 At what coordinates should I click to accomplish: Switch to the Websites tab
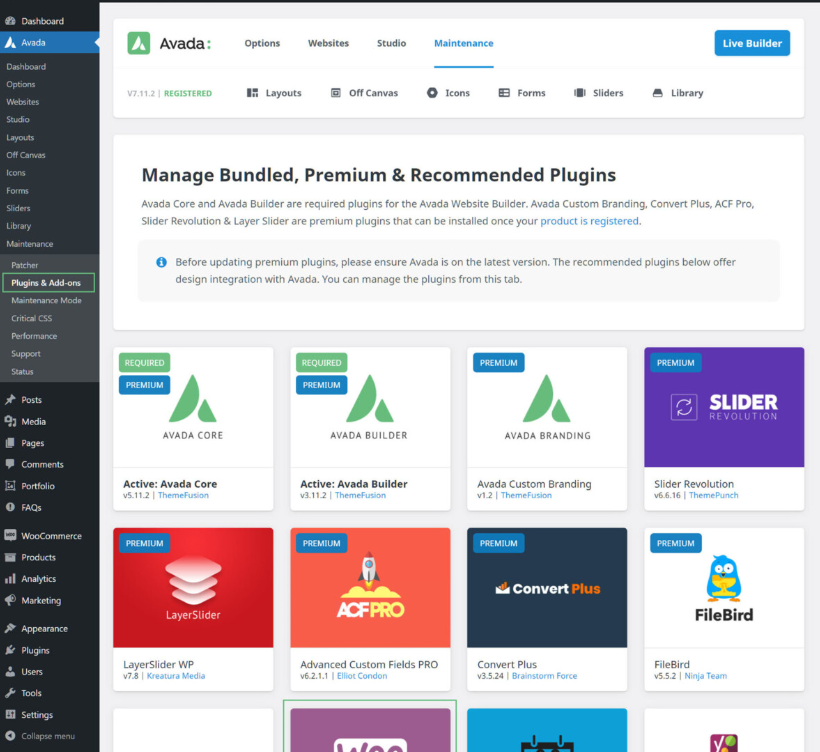tap(328, 43)
